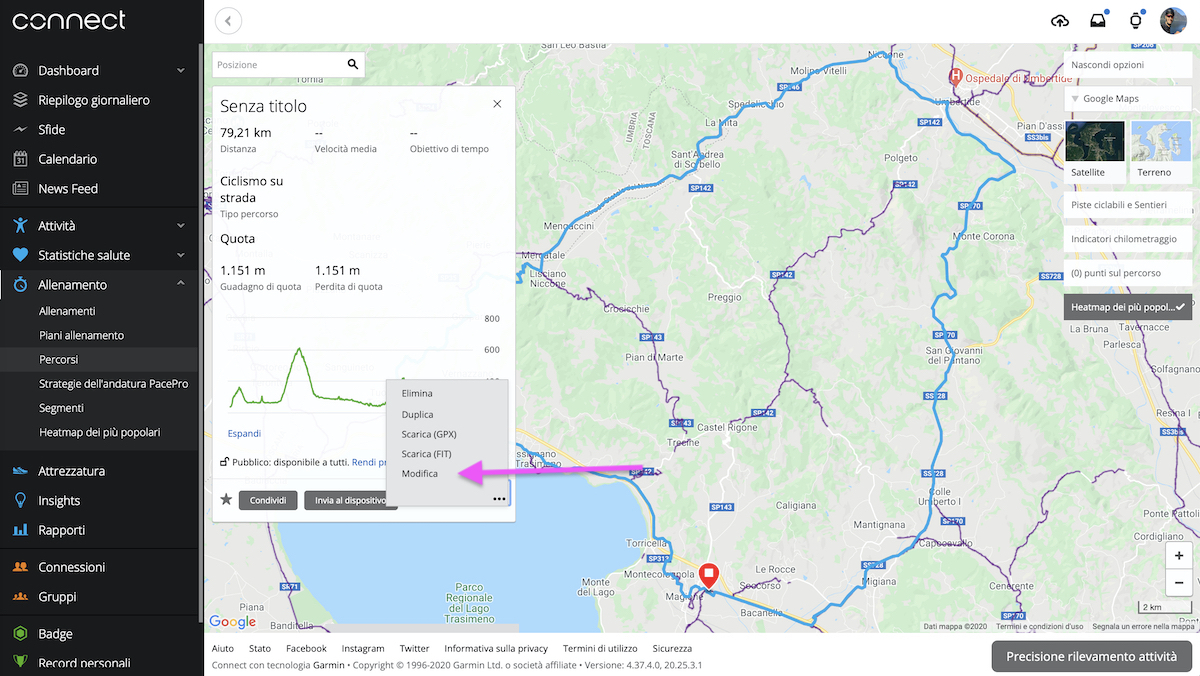Screen dimensions: 1200x676
Task: Click the map zoom-in plus control
Action: (1178, 555)
